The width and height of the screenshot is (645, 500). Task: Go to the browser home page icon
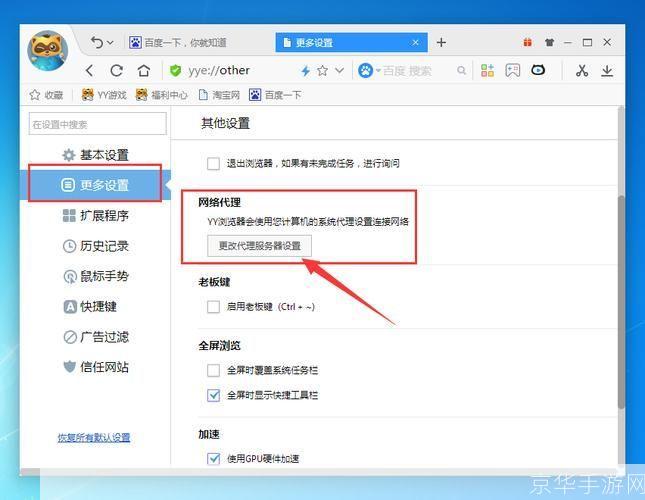(x=144, y=71)
